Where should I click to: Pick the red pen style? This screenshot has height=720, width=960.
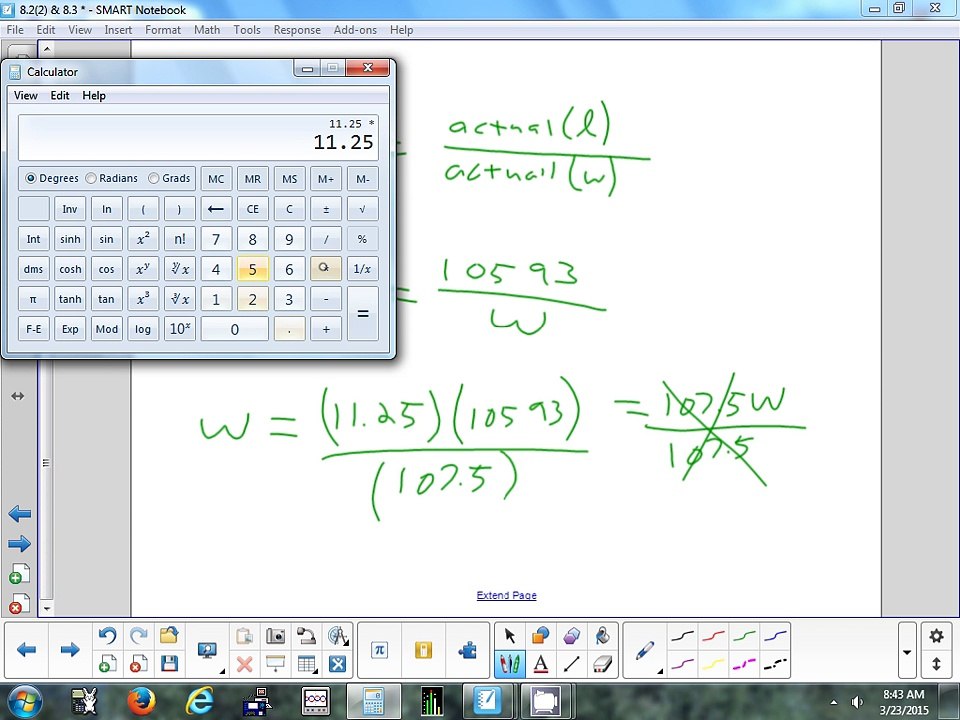point(713,637)
